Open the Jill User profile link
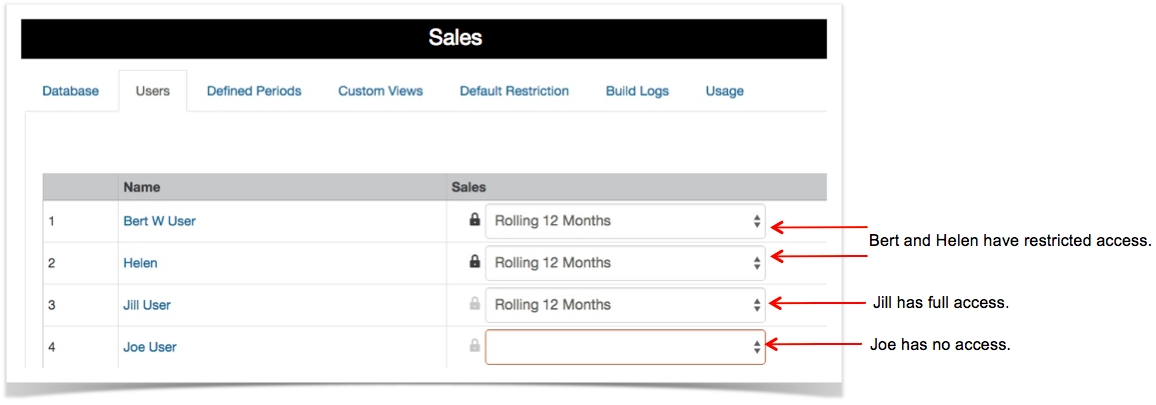 tap(153, 305)
